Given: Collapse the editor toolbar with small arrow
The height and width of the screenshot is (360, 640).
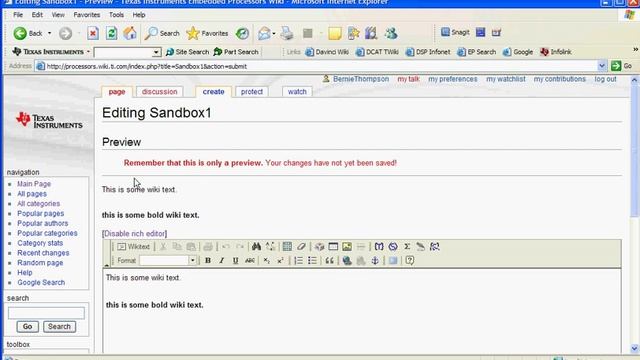Looking at the screenshot, I should click(x=107, y=265).
